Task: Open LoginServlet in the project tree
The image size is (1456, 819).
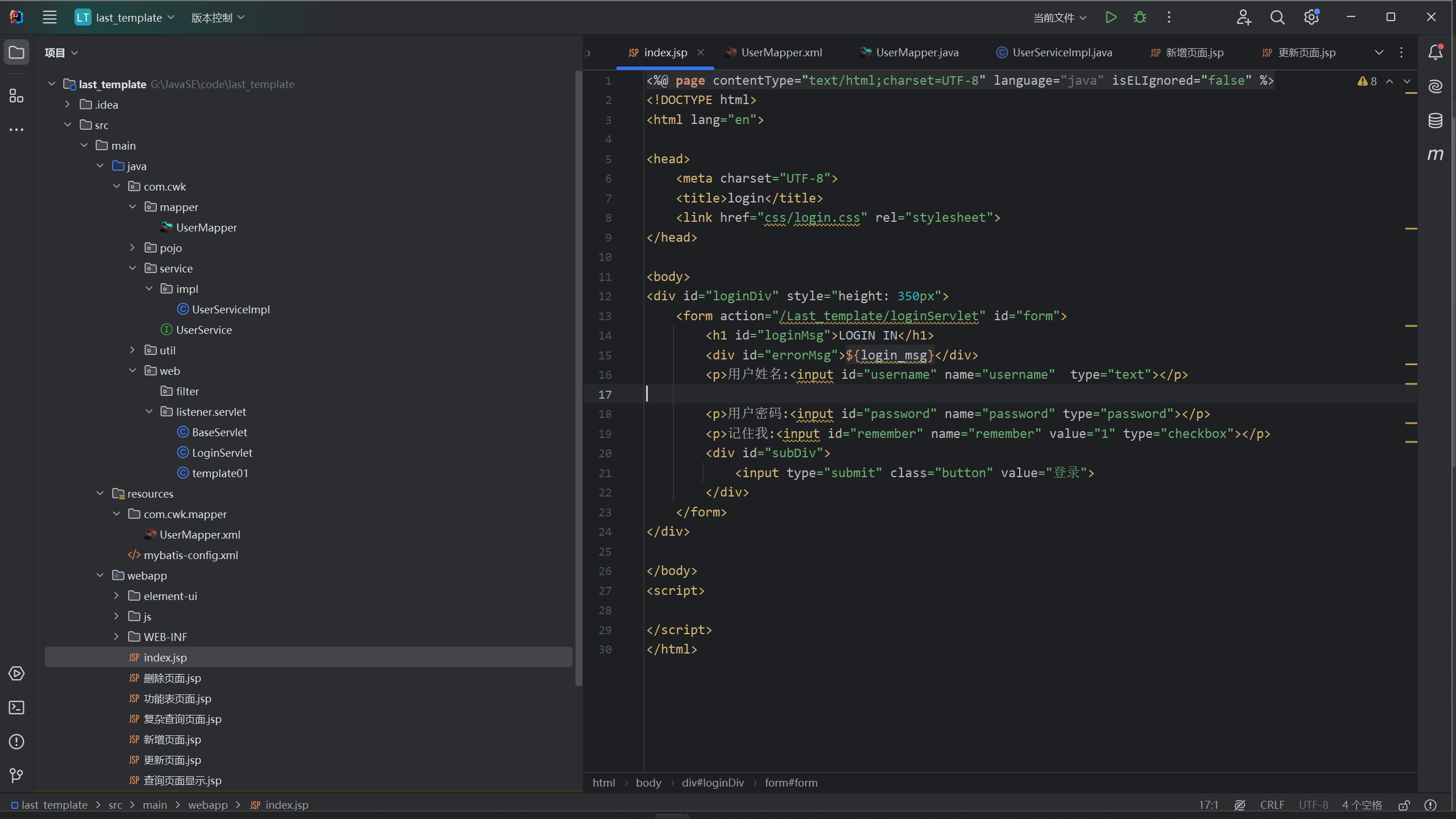Action: 222,453
